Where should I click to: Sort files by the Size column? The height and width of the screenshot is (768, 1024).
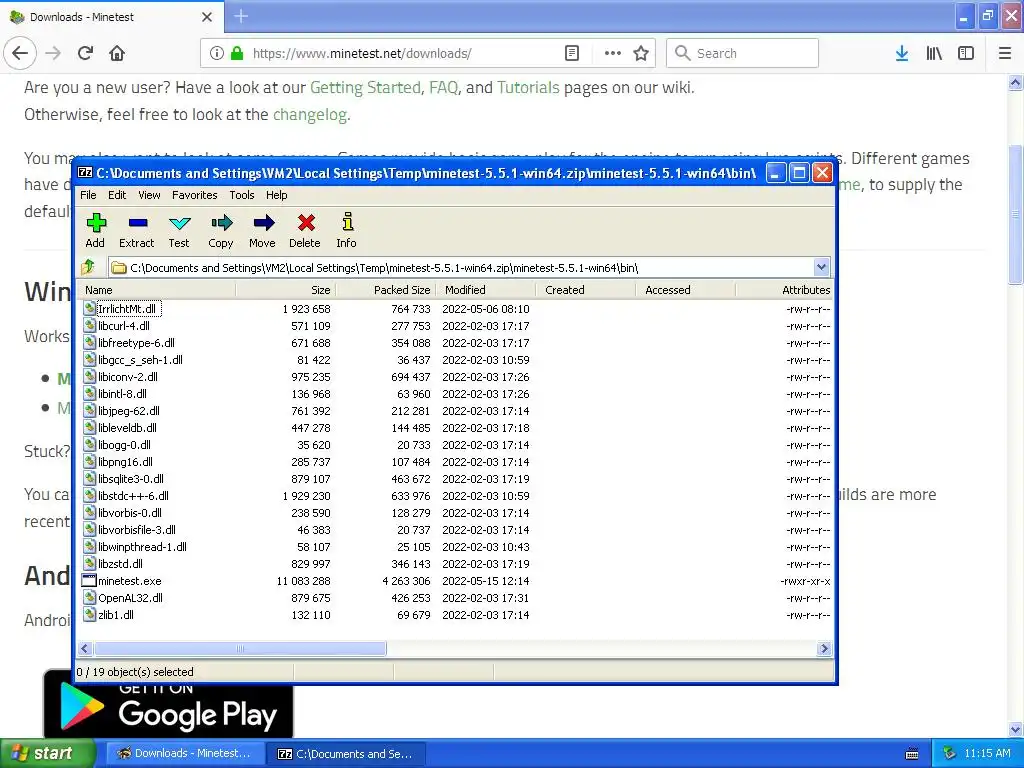[x=285, y=290]
